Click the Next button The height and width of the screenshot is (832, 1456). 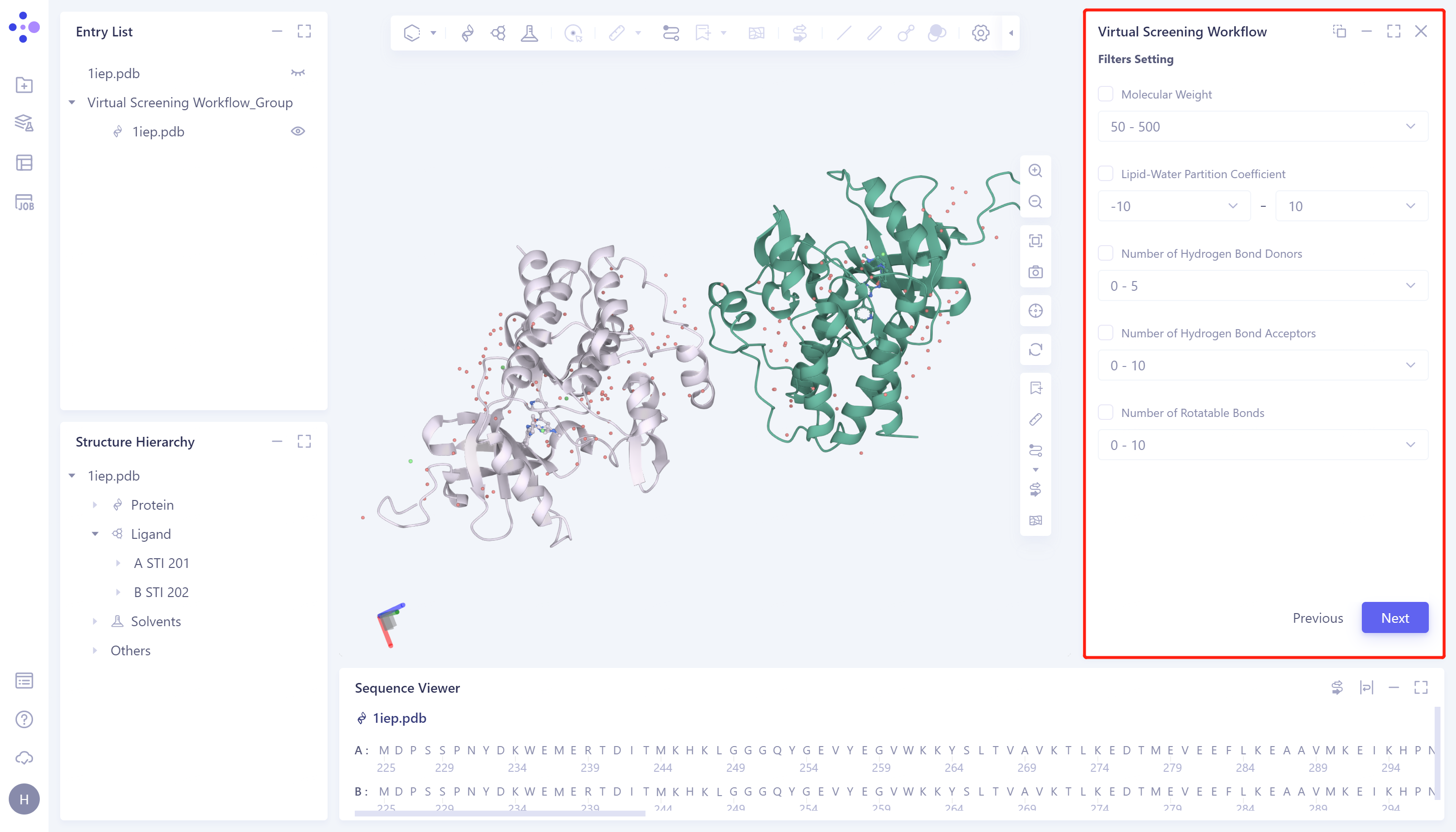[x=1394, y=618]
